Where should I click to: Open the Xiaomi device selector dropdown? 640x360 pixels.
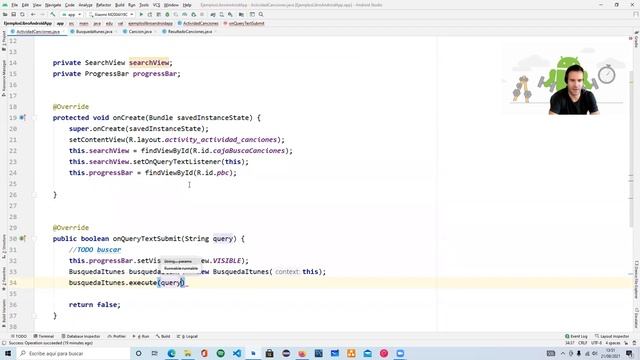click(x=111, y=14)
